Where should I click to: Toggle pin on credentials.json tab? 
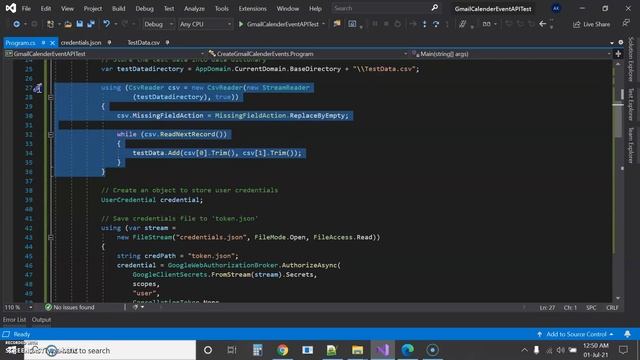pyautogui.click(x=109, y=42)
